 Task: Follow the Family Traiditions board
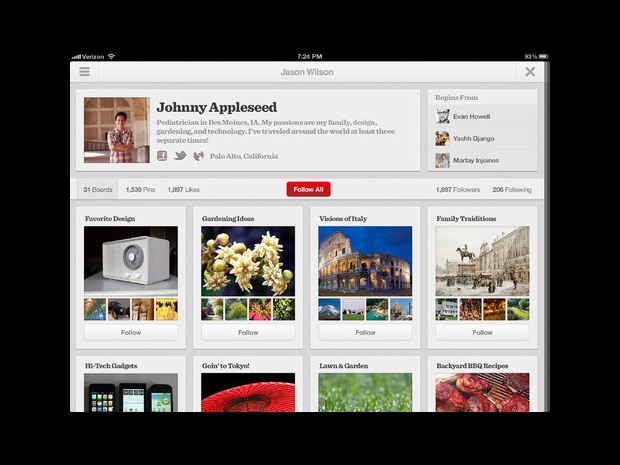point(482,333)
